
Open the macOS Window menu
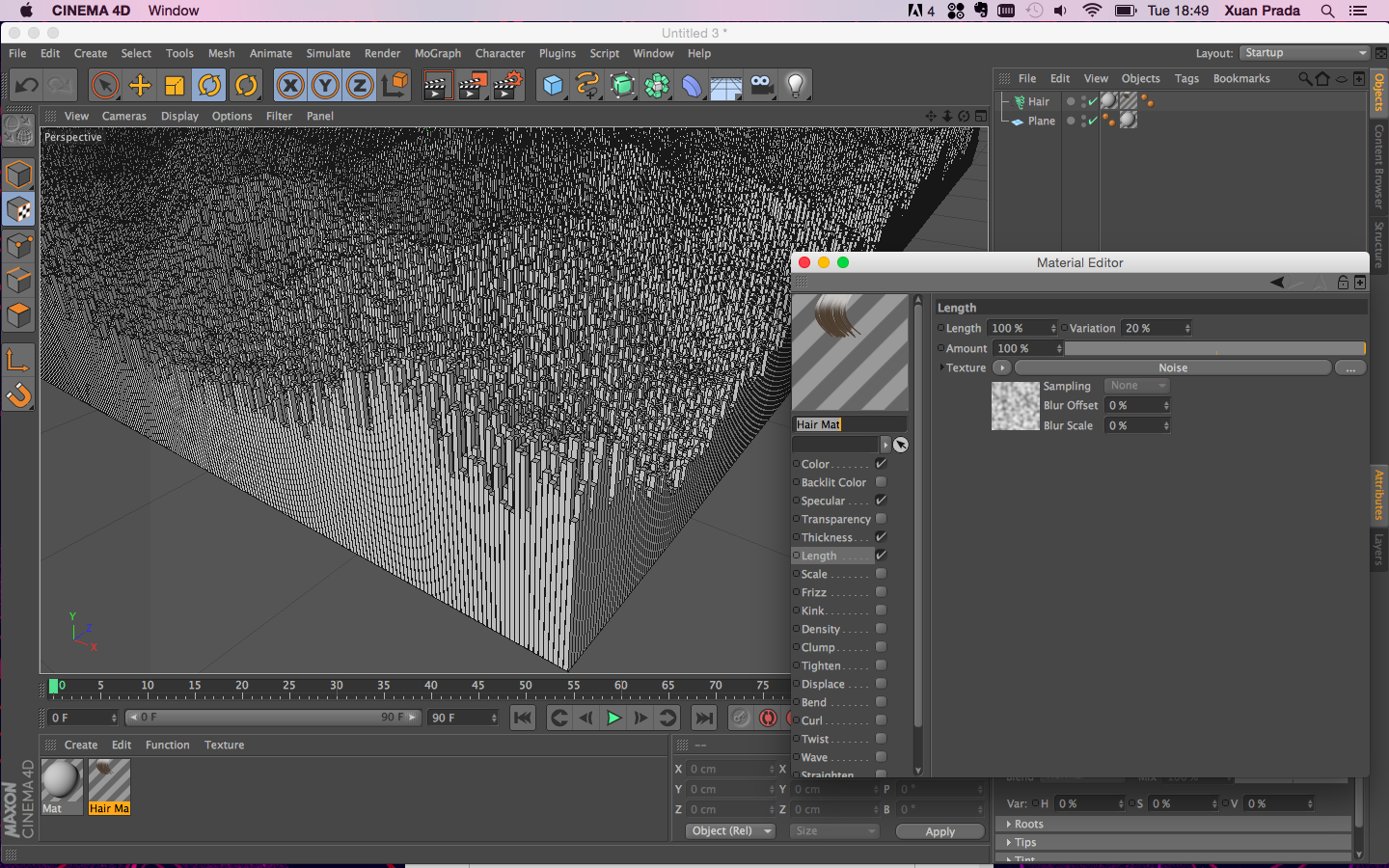174,11
